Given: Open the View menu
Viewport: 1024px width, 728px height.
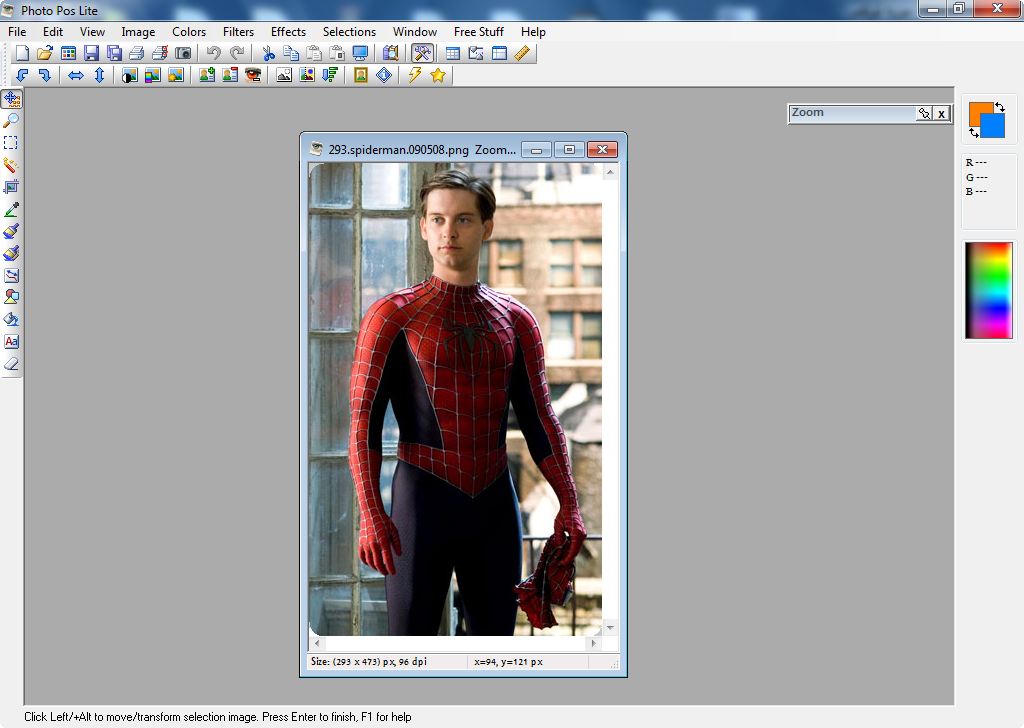Looking at the screenshot, I should coord(92,31).
